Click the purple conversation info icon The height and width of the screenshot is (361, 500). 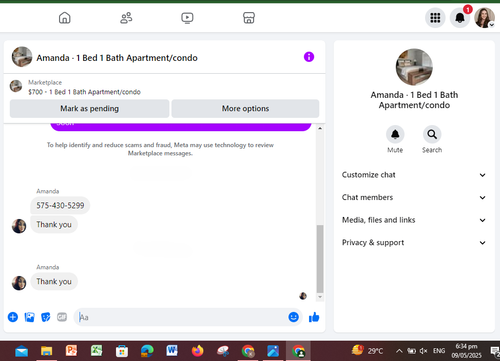coord(309,57)
